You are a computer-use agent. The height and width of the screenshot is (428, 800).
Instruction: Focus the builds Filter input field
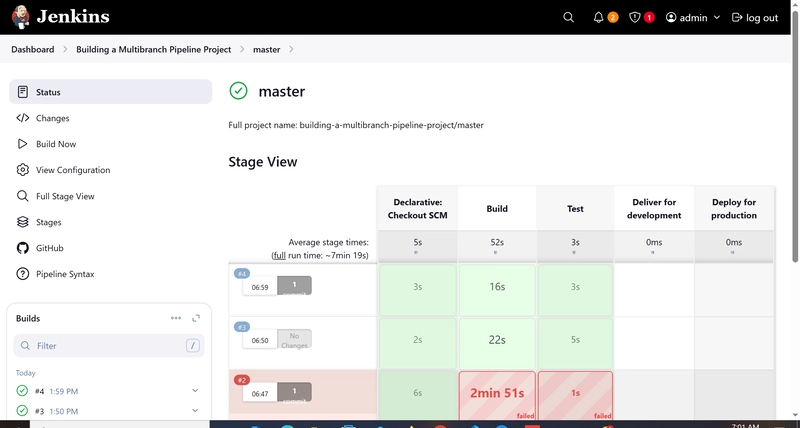[x=109, y=345]
